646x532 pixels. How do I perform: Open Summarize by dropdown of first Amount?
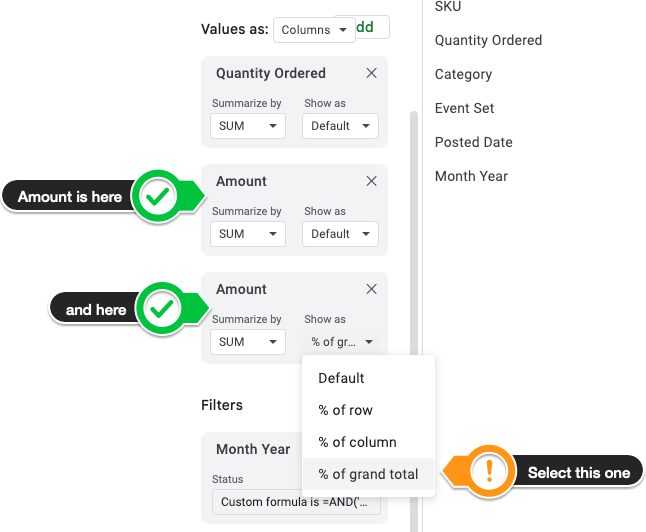click(248, 234)
